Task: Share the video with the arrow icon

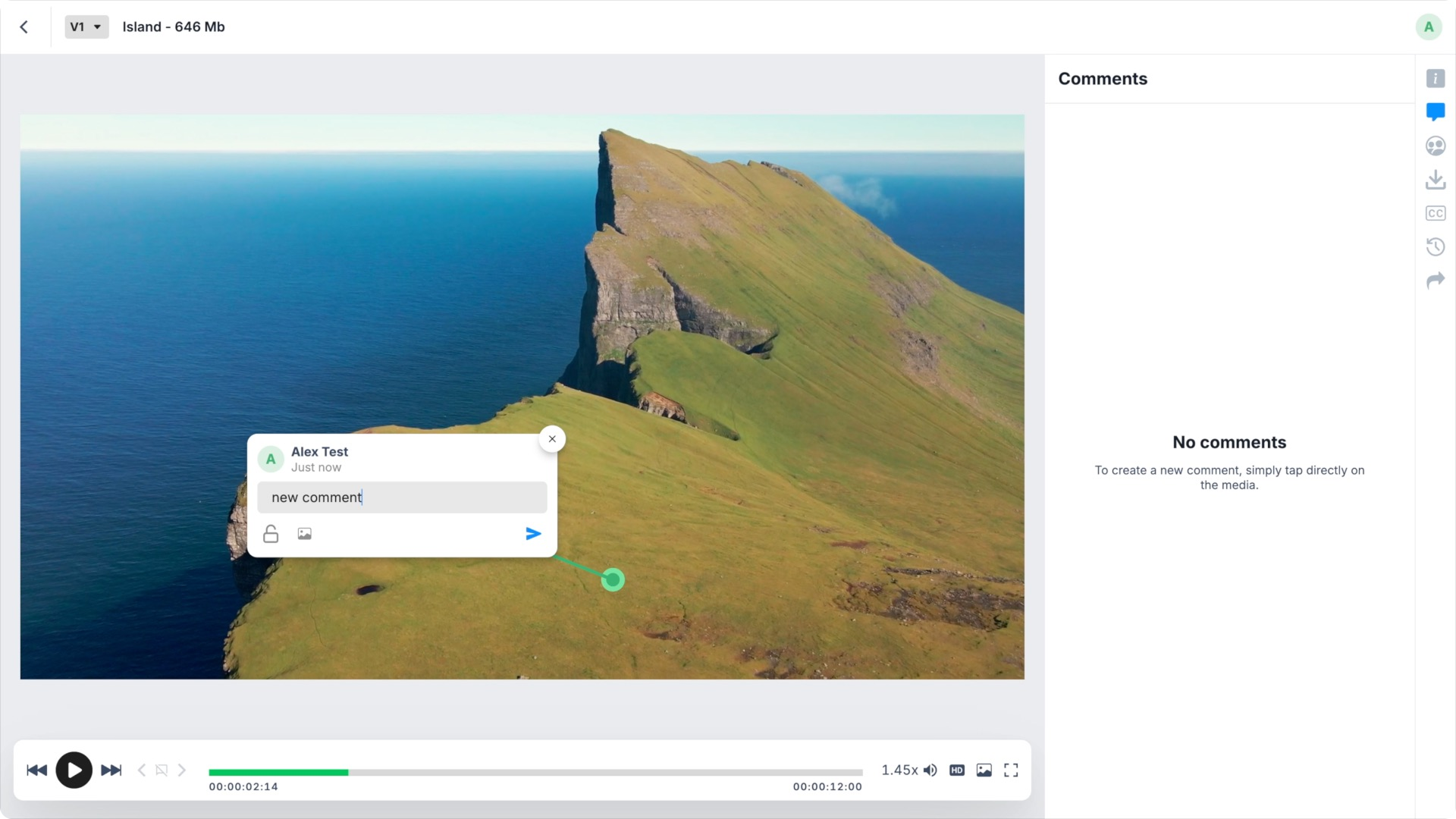Action: click(1435, 281)
